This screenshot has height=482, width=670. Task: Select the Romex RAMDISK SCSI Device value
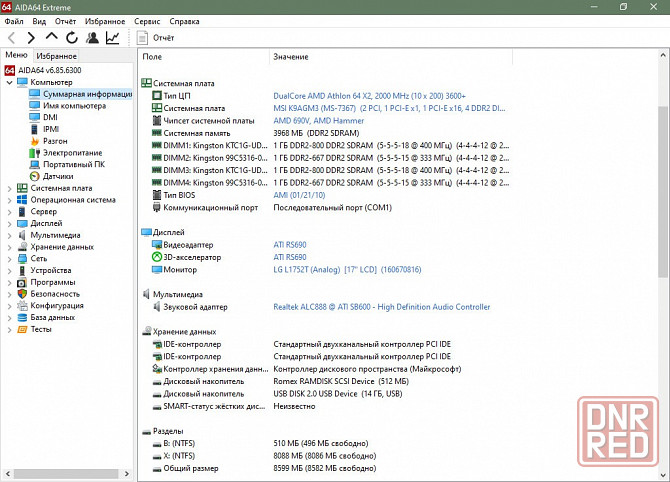(341, 381)
